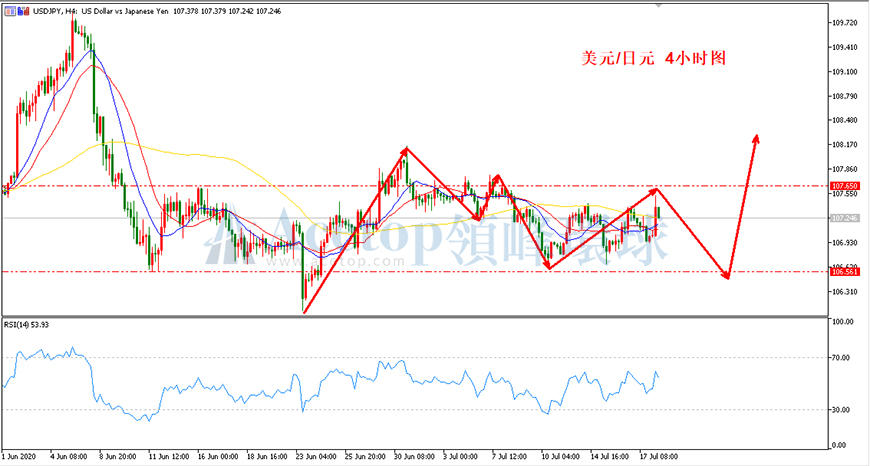
Task: Click the RSI(14) 53.93 indicator label
Action: [26, 325]
